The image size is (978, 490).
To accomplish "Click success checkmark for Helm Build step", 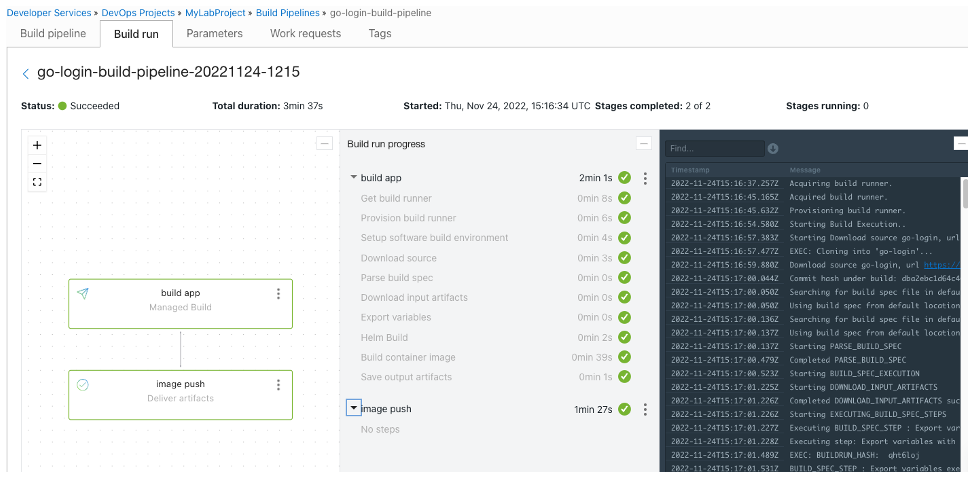I will 624,337.
